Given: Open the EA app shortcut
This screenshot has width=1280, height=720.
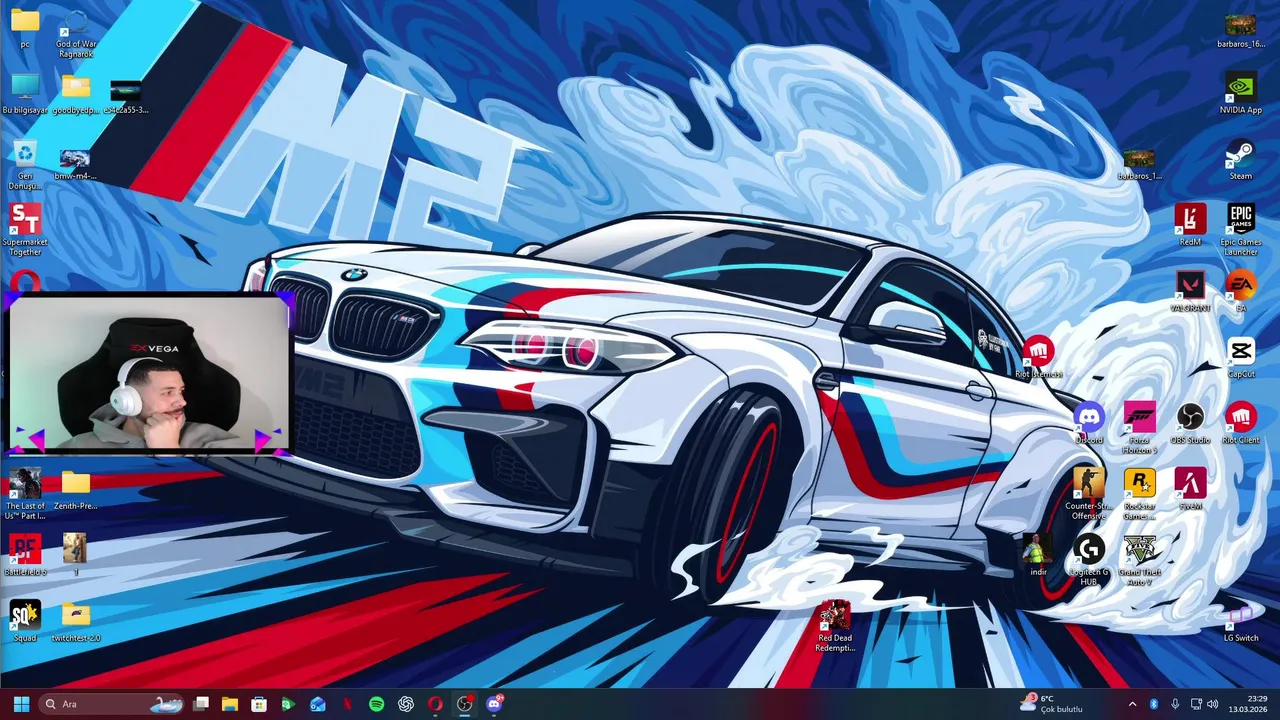Looking at the screenshot, I should click(1241, 292).
